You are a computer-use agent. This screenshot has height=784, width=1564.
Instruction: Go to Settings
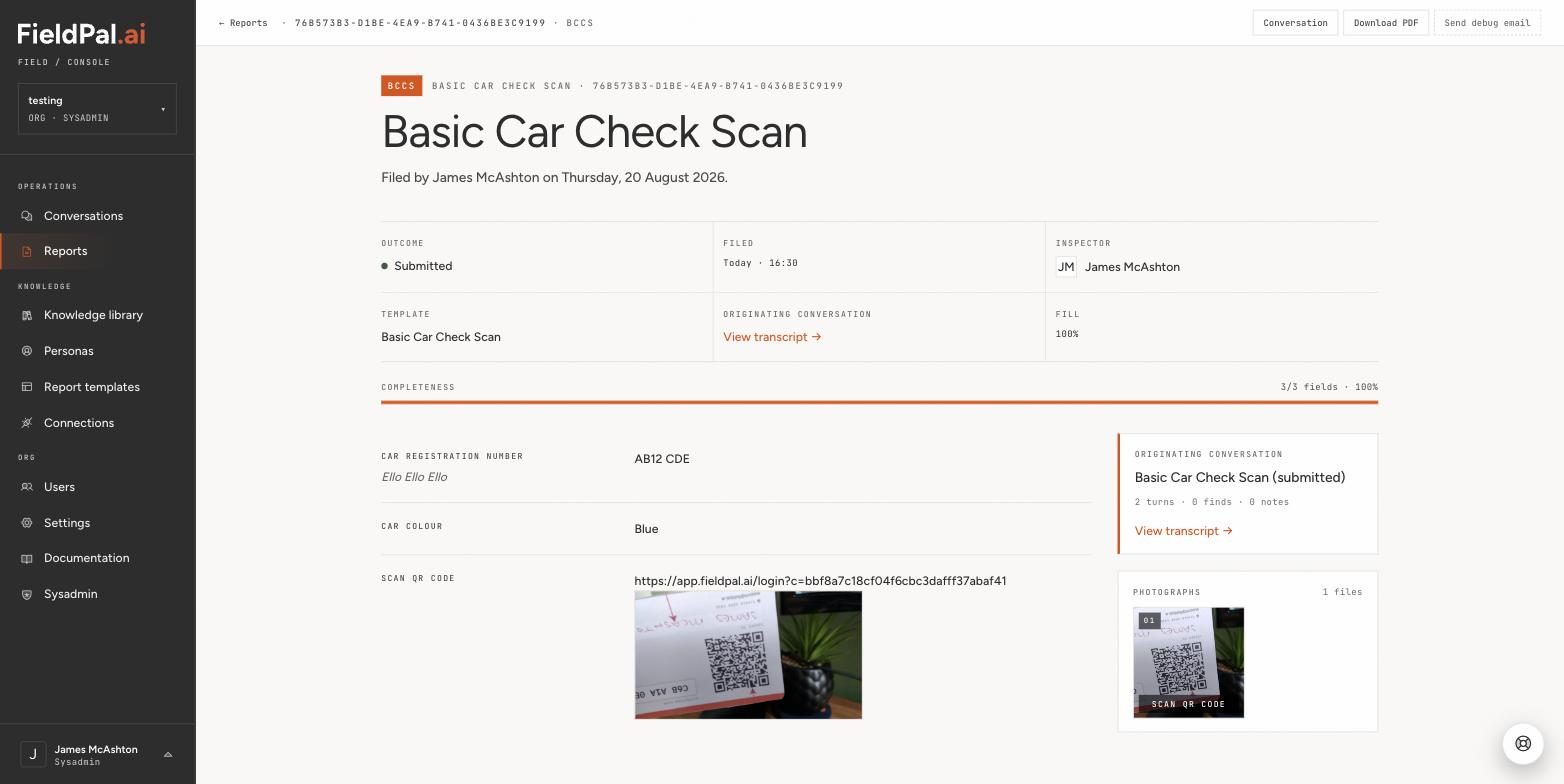pos(98,523)
